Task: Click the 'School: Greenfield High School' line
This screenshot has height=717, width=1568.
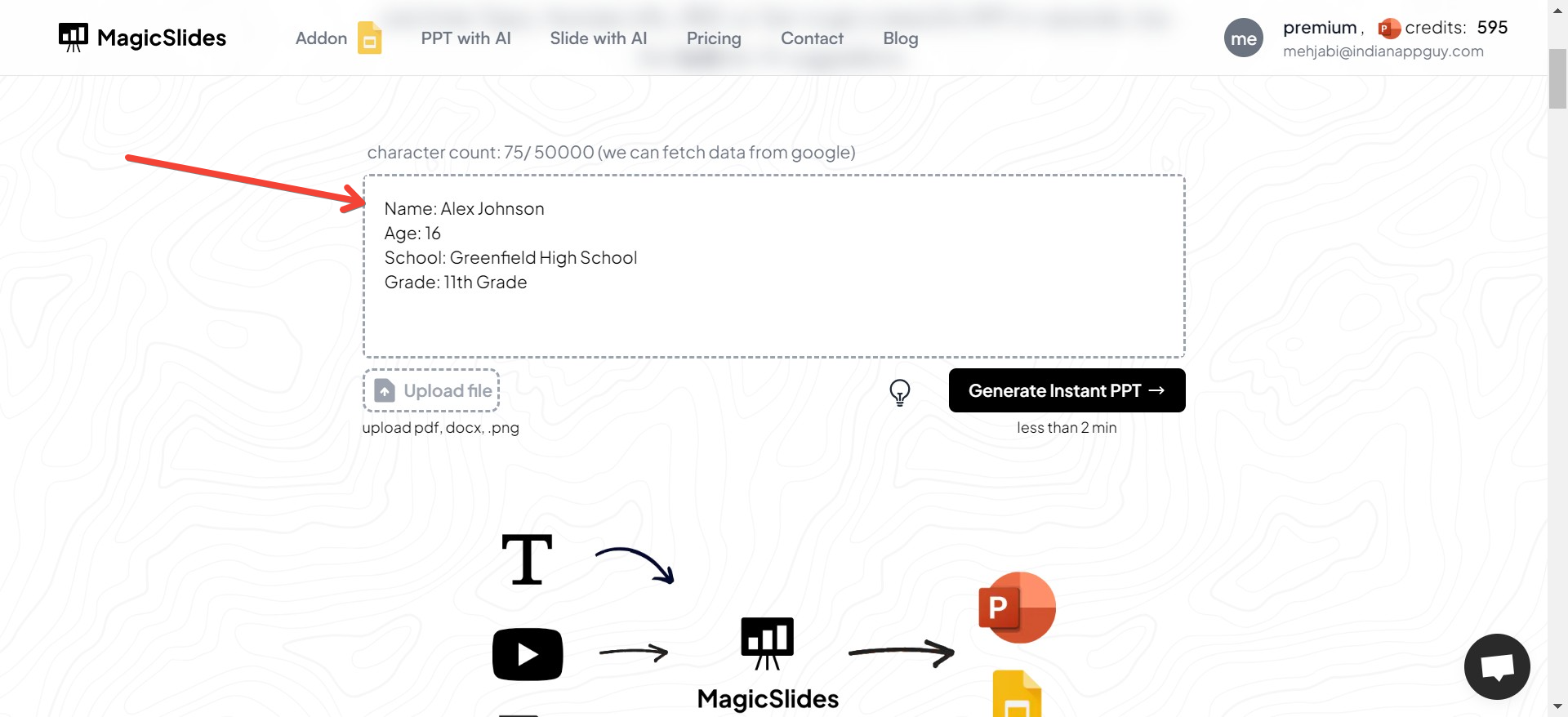Action: 510,258
